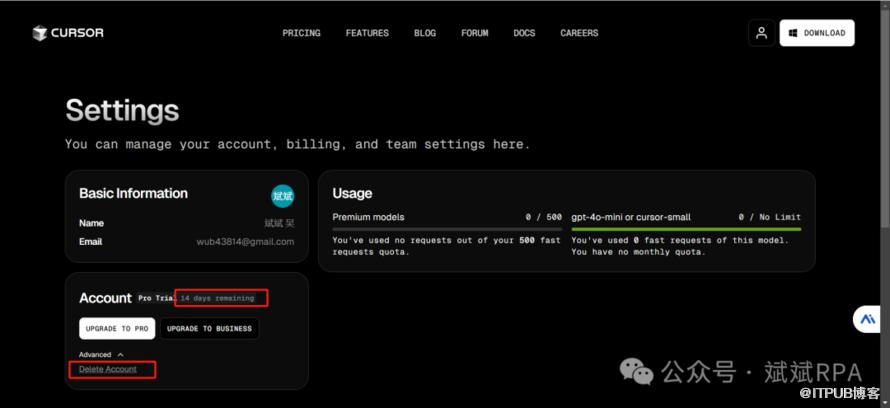The image size is (890, 408).
Task: Click Upgrade to Pro button
Action: [x=117, y=328]
